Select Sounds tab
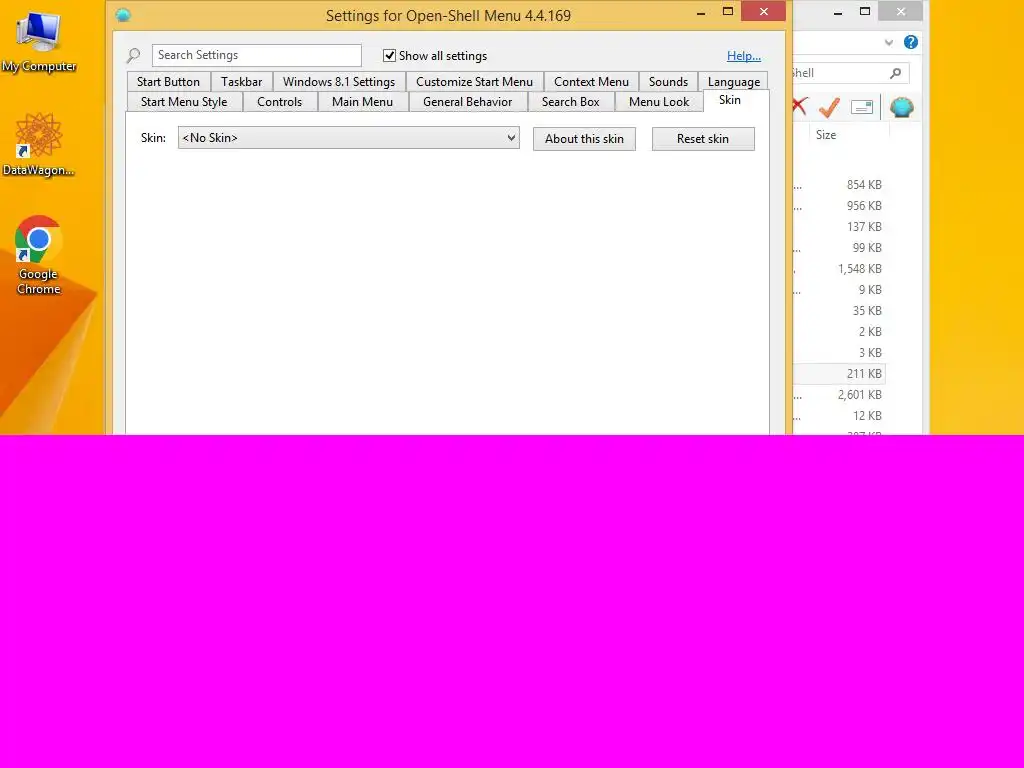Screen dimensions: 1024x768 point(668,82)
